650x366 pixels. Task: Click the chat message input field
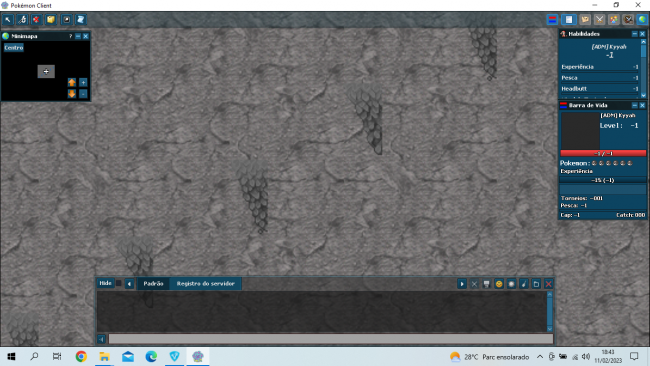click(331, 339)
